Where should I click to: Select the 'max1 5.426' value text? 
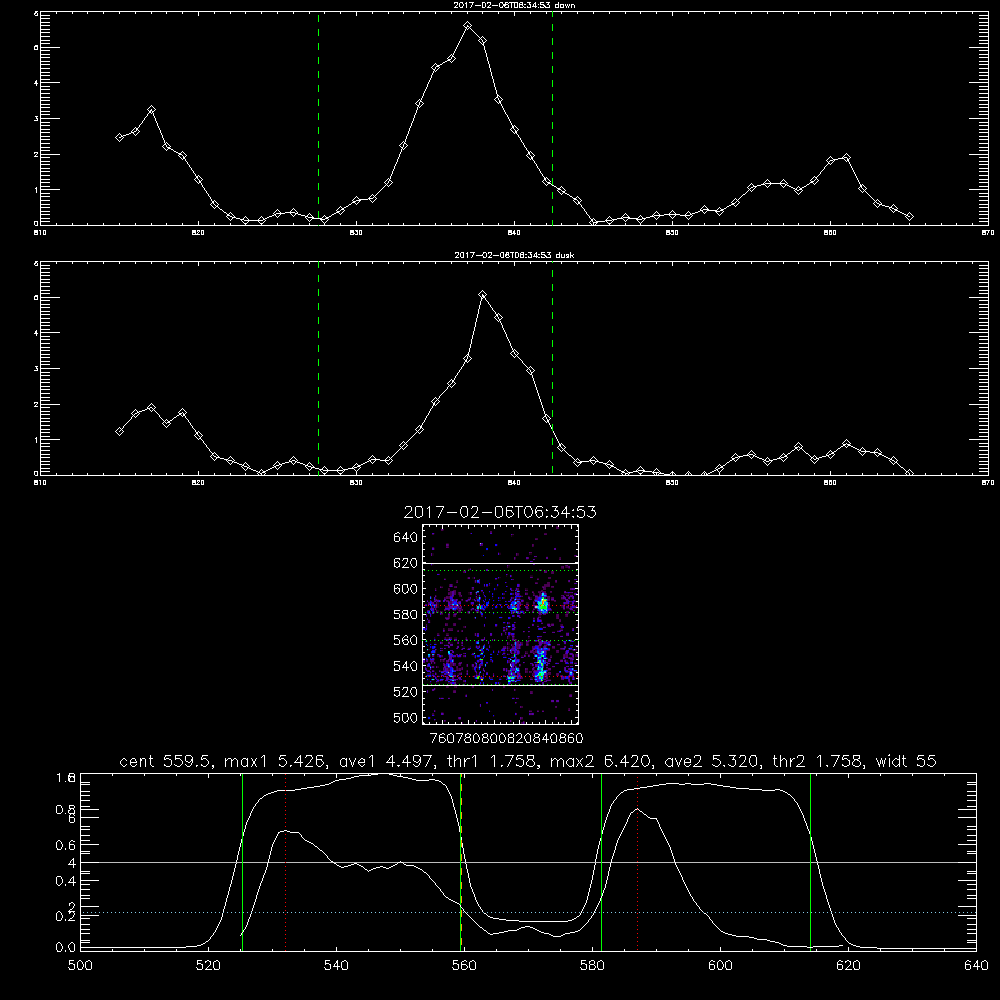(276, 761)
